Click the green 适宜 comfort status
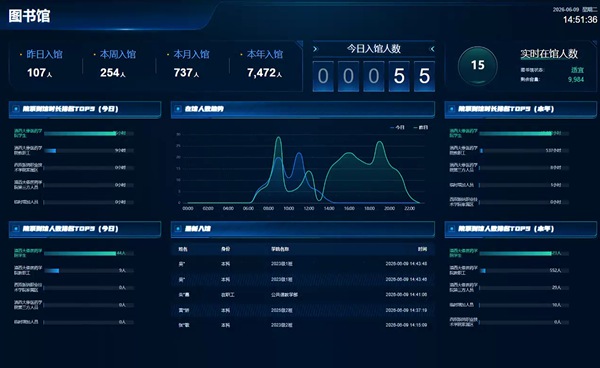This screenshot has width=600, height=368. click(577, 70)
